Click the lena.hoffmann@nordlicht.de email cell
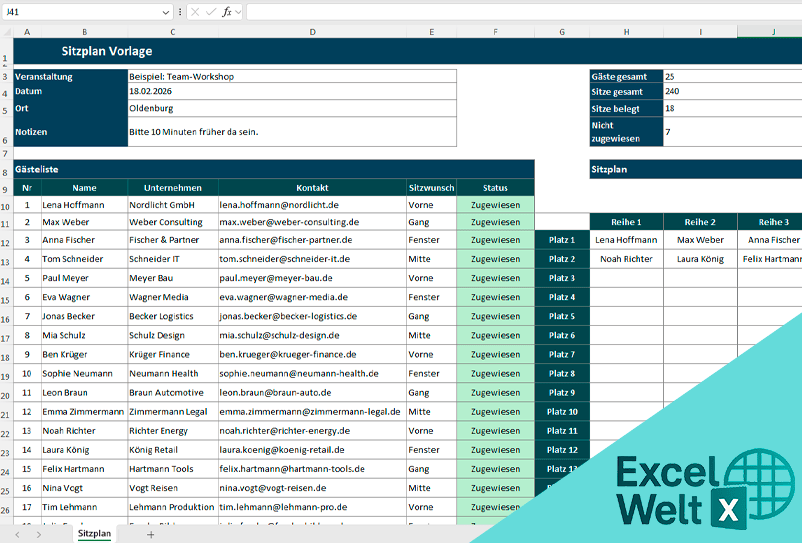Viewport: 802px width, 543px height. pyautogui.click(x=311, y=204)
